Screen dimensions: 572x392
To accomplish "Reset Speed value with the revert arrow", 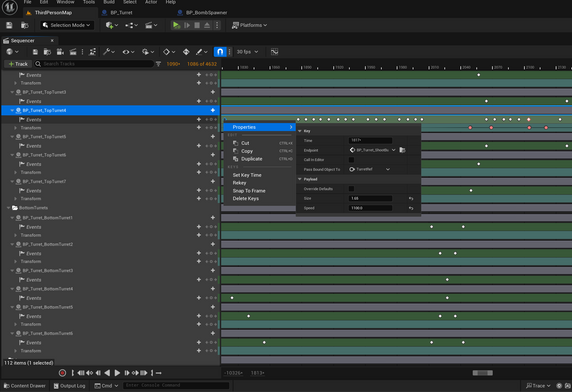I will [411, 208].
